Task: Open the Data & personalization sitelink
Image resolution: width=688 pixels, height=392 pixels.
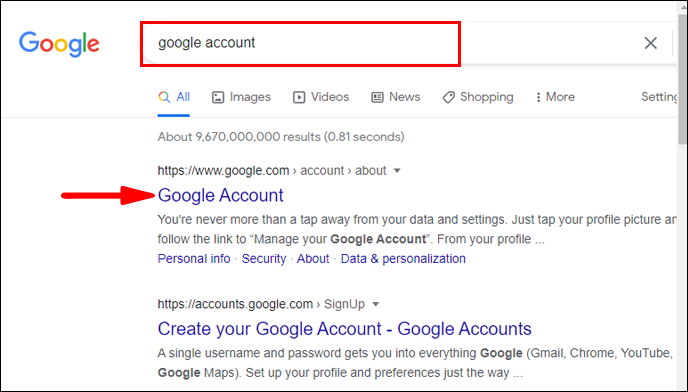Action: 403,259
